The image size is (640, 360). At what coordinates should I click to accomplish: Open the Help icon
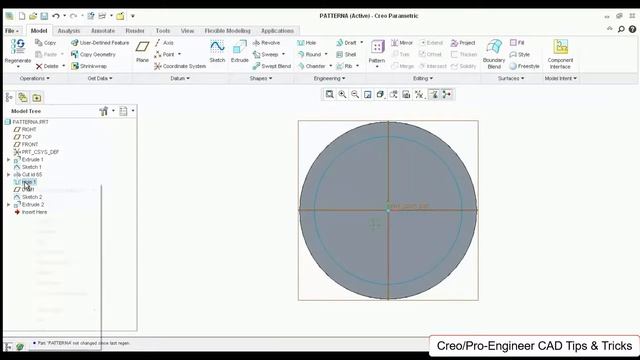pyautogui.click(x=632, y=29)
